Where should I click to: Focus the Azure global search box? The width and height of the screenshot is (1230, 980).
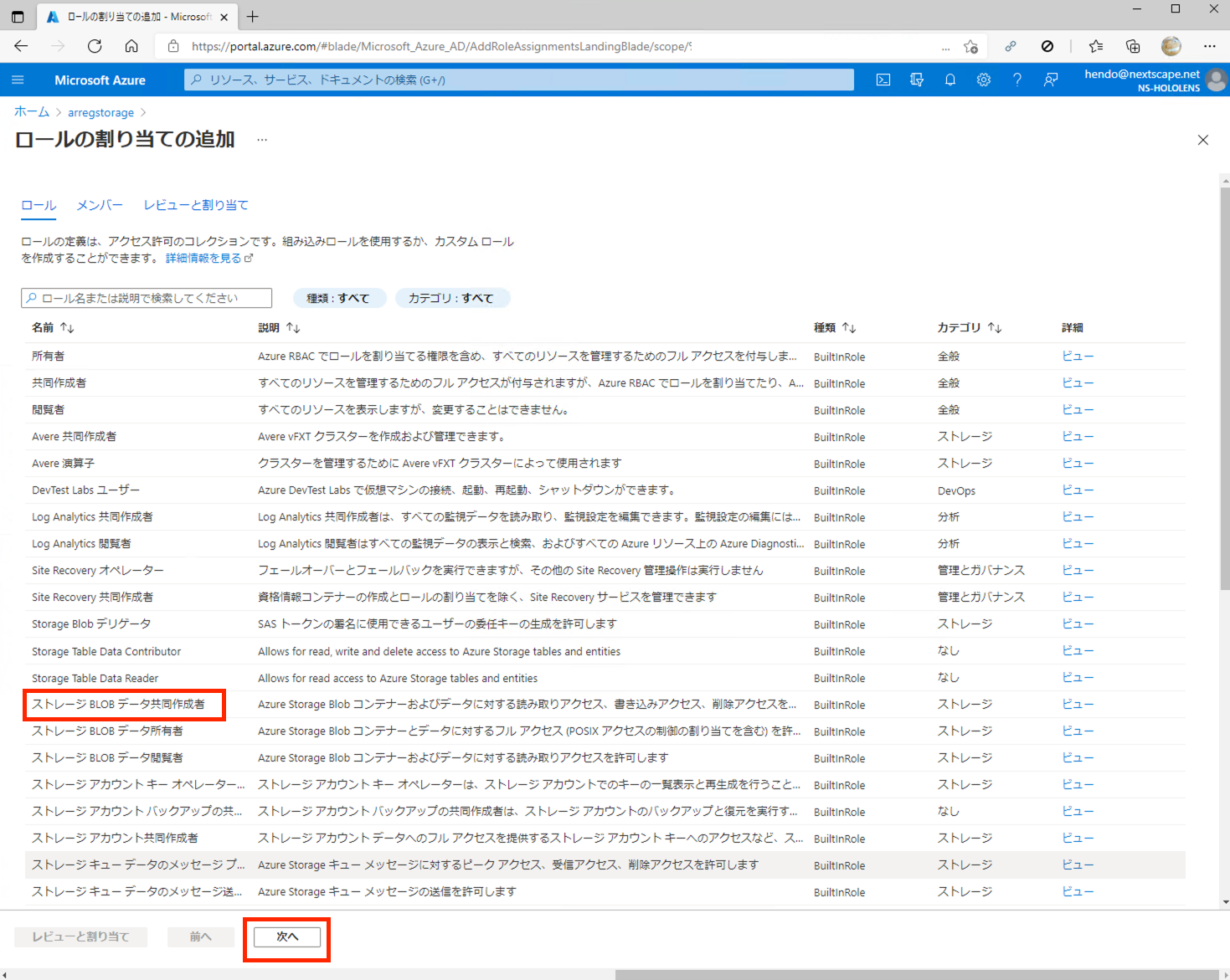click(x=519, y=80)
